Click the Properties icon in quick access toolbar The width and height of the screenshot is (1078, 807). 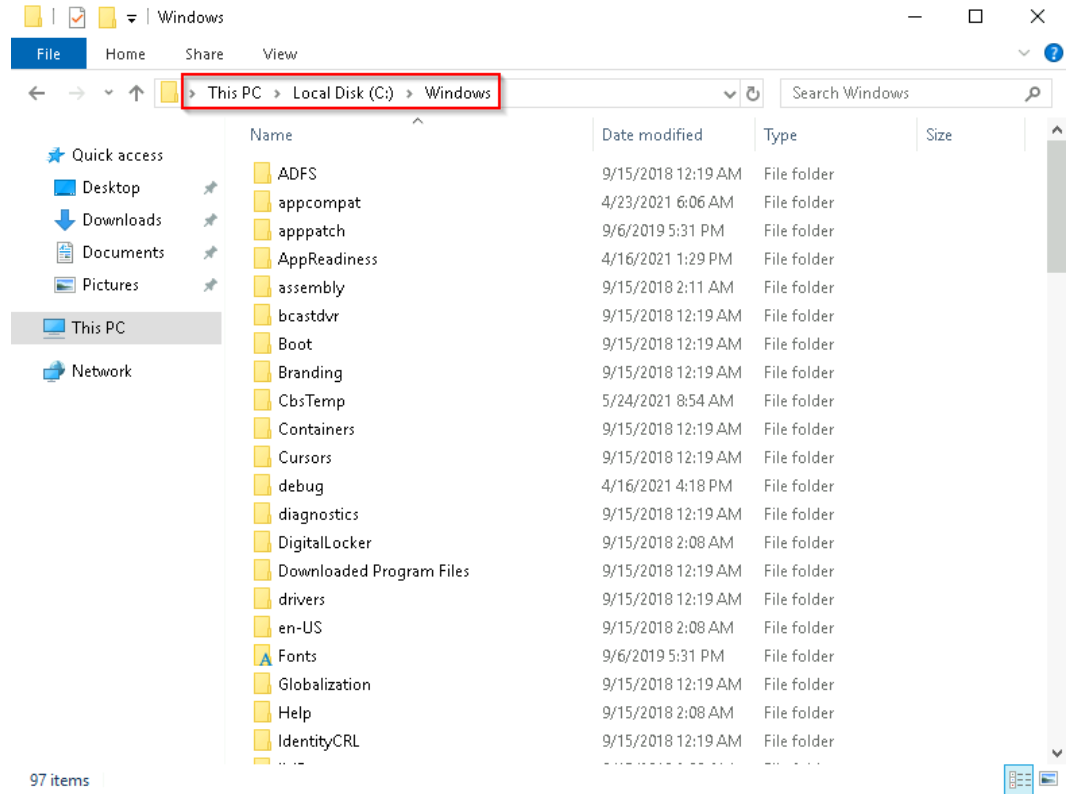tap(76, 17)
